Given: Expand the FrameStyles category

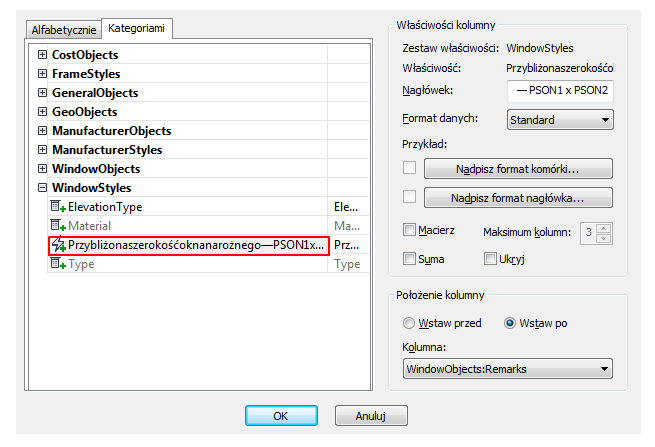Looking at the screenshot, I should [42, 74].
